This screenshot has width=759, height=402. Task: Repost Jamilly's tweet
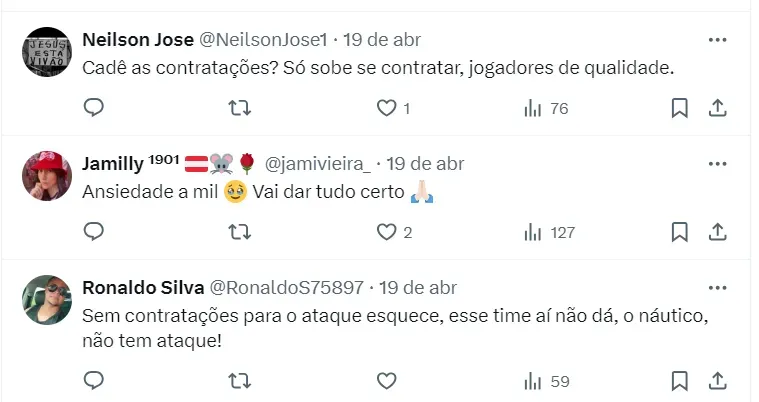click(x=240, y=232)
